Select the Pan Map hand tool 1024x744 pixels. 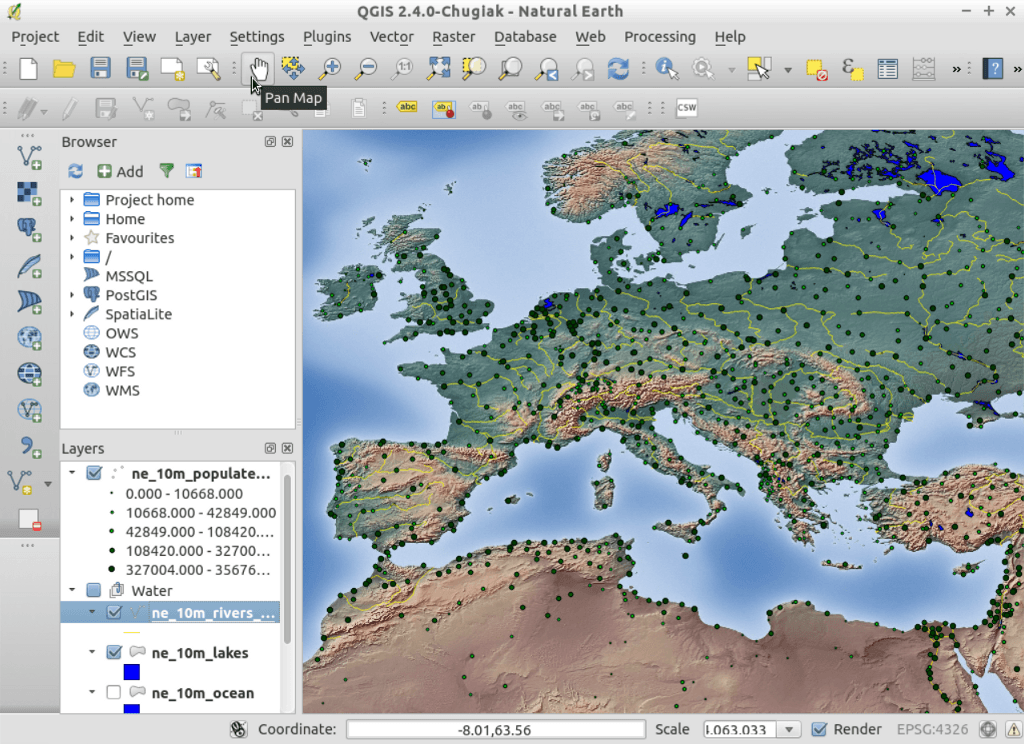click(259, 68)
